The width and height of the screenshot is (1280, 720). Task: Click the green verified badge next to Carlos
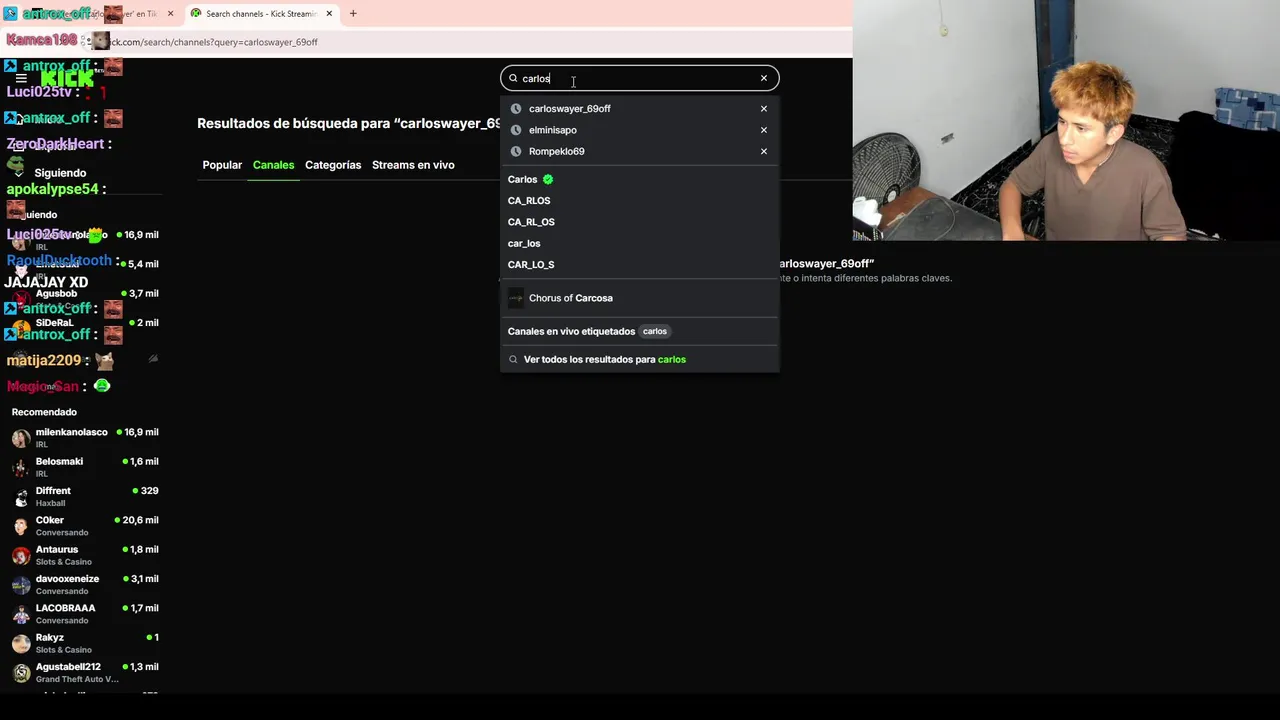click(548, 179)
